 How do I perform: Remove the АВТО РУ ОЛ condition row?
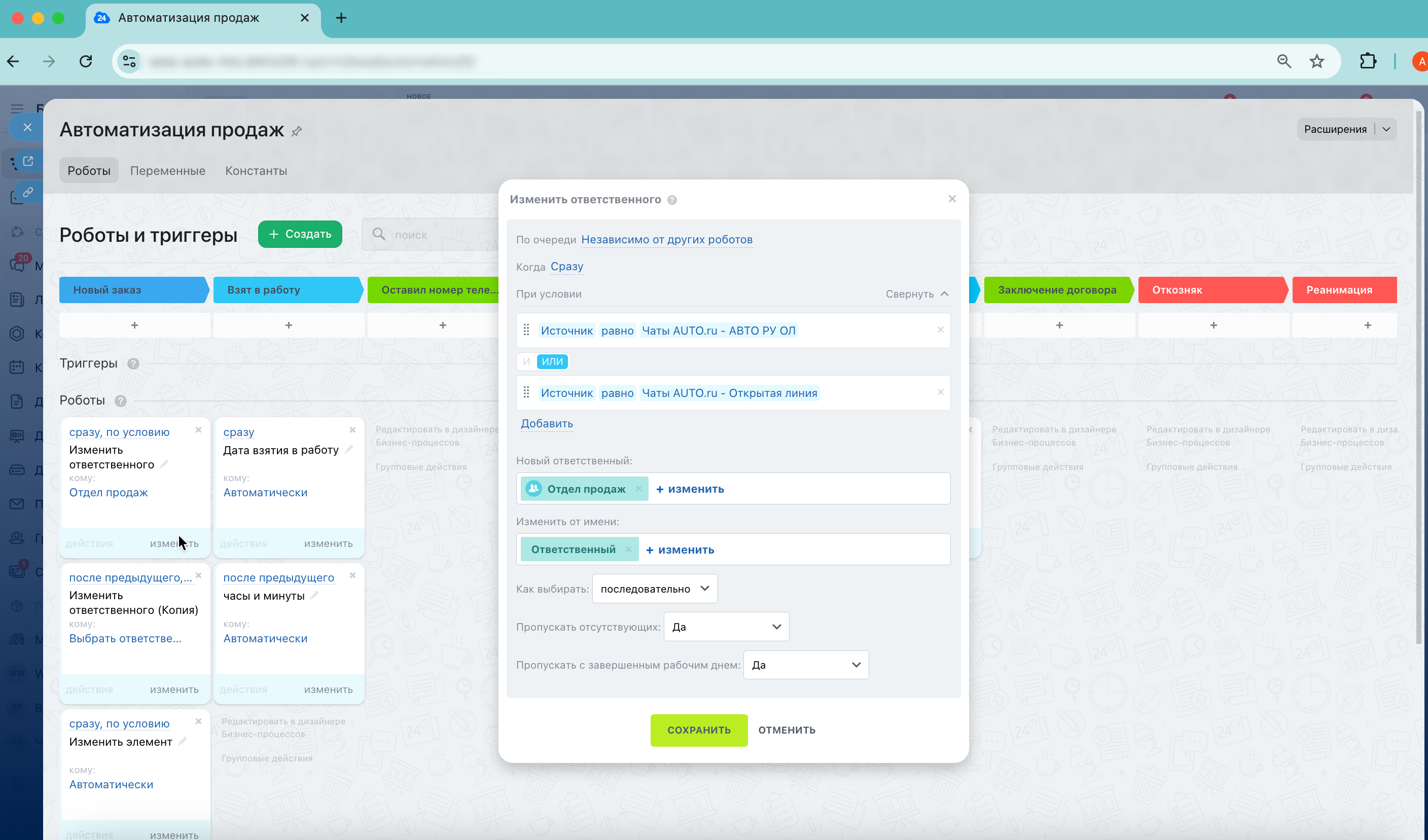click(940, 330)
